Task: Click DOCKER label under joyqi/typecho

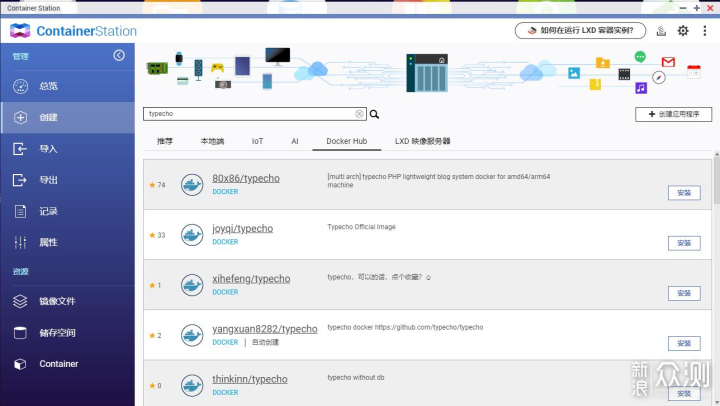Action: (x=225, y=242)
